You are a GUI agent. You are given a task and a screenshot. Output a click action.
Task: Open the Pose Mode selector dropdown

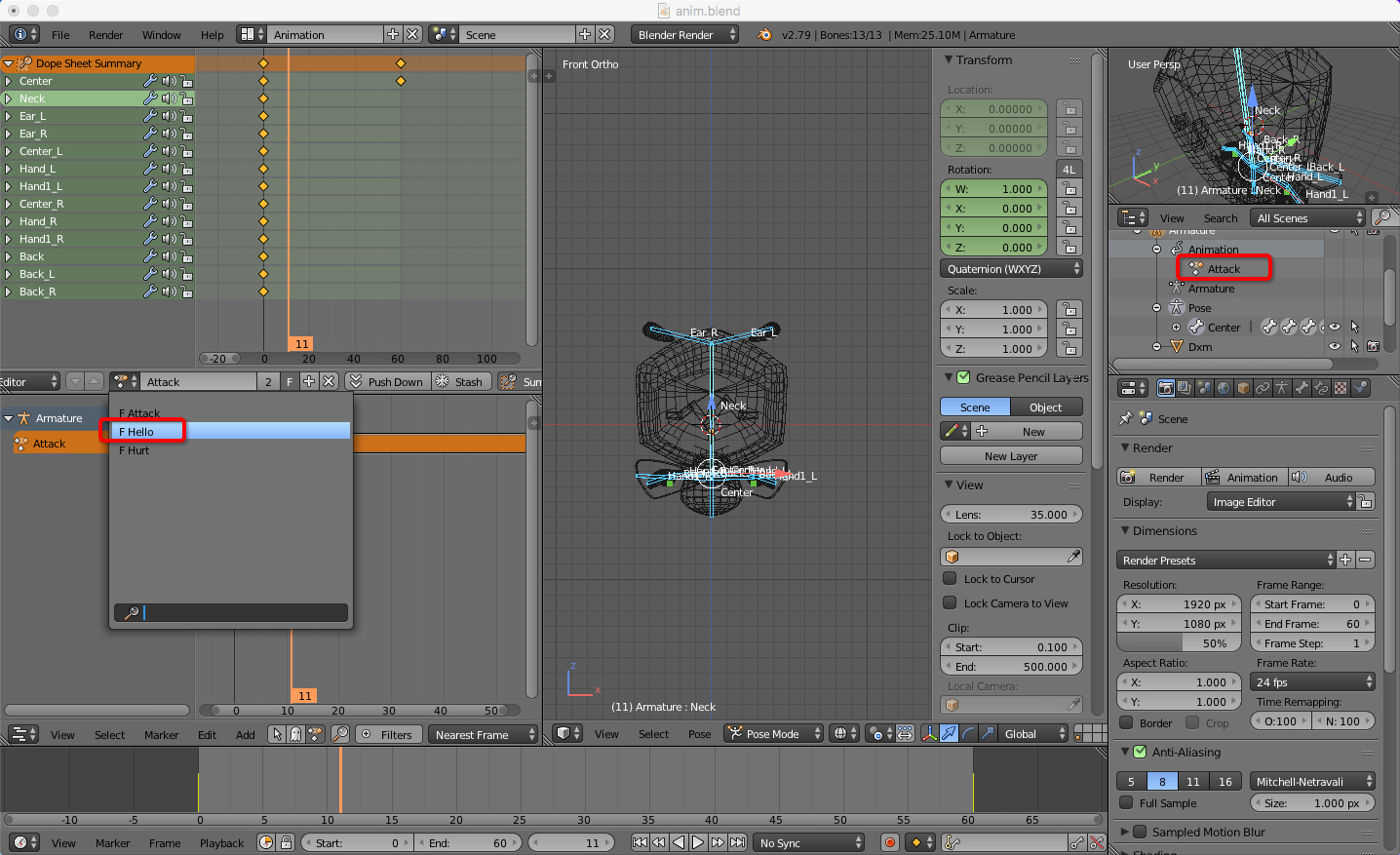click(774, 734)
